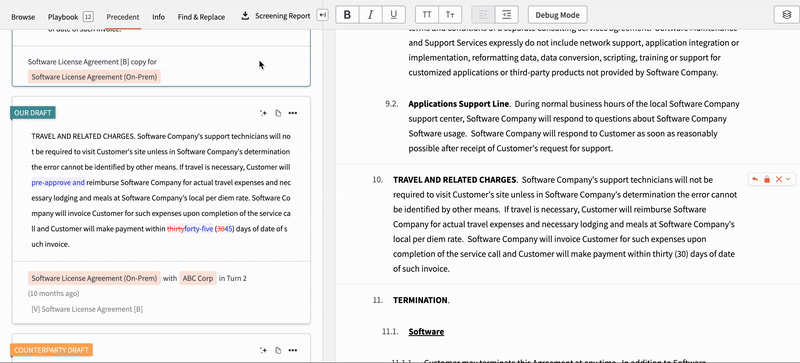Click the undo arrow on clause 10

[x=755, y=179]
